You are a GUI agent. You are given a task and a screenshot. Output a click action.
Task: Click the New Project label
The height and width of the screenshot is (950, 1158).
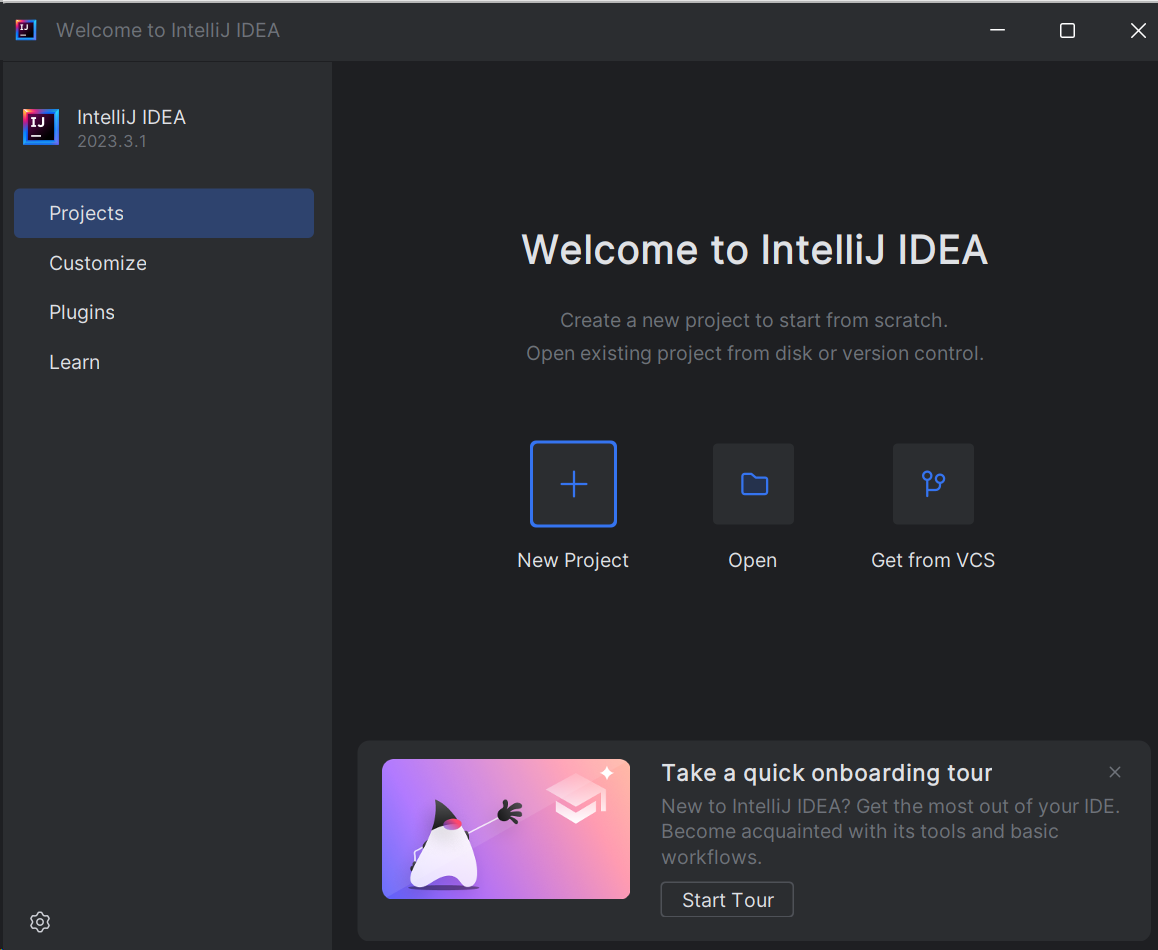coord(573,560)
